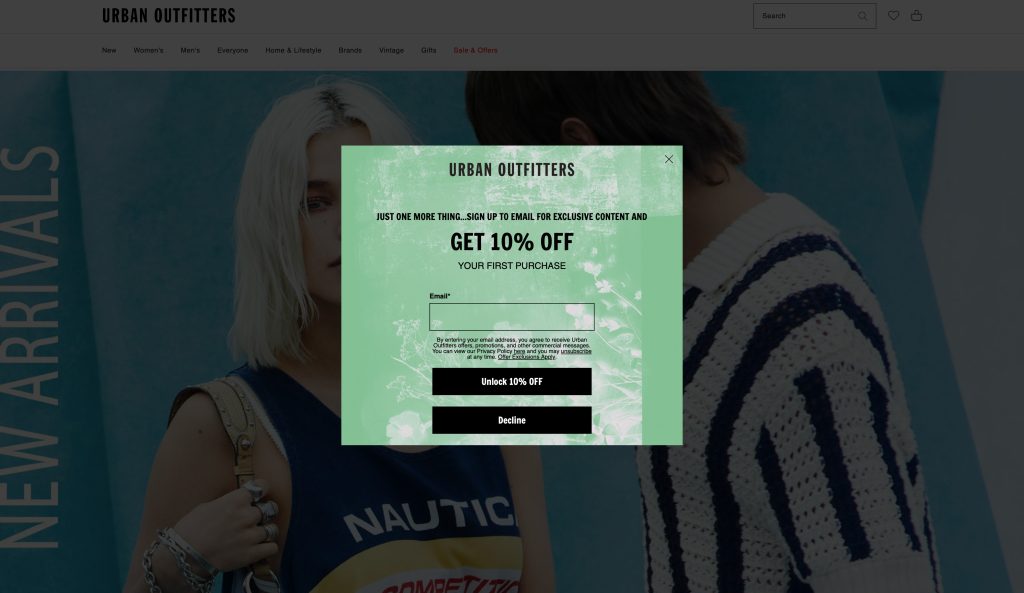Open the Privacy Policy 'here' link
This screenshot has width=1024, height=593.
(519, 351)
